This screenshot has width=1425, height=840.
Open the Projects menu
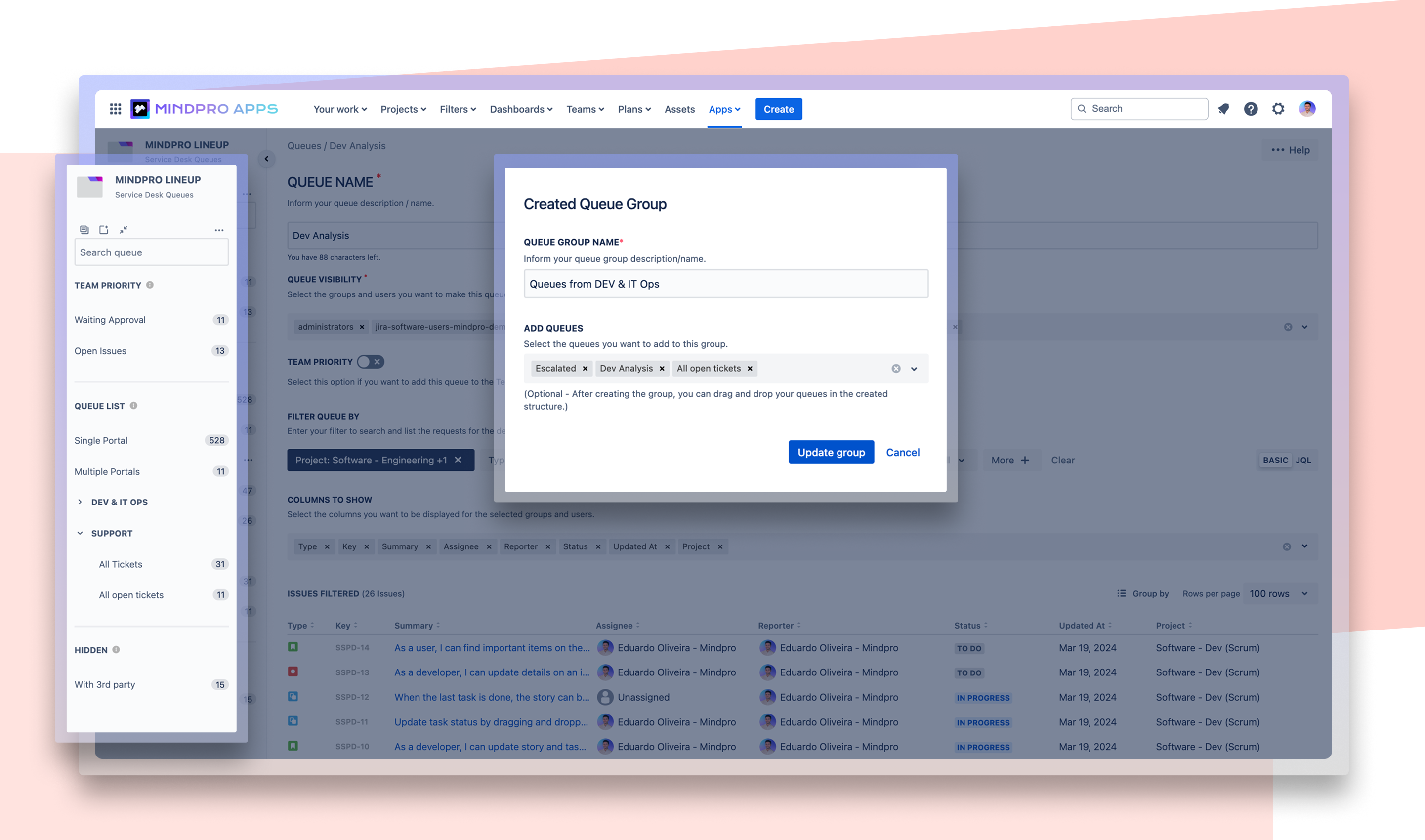(403, 109)
